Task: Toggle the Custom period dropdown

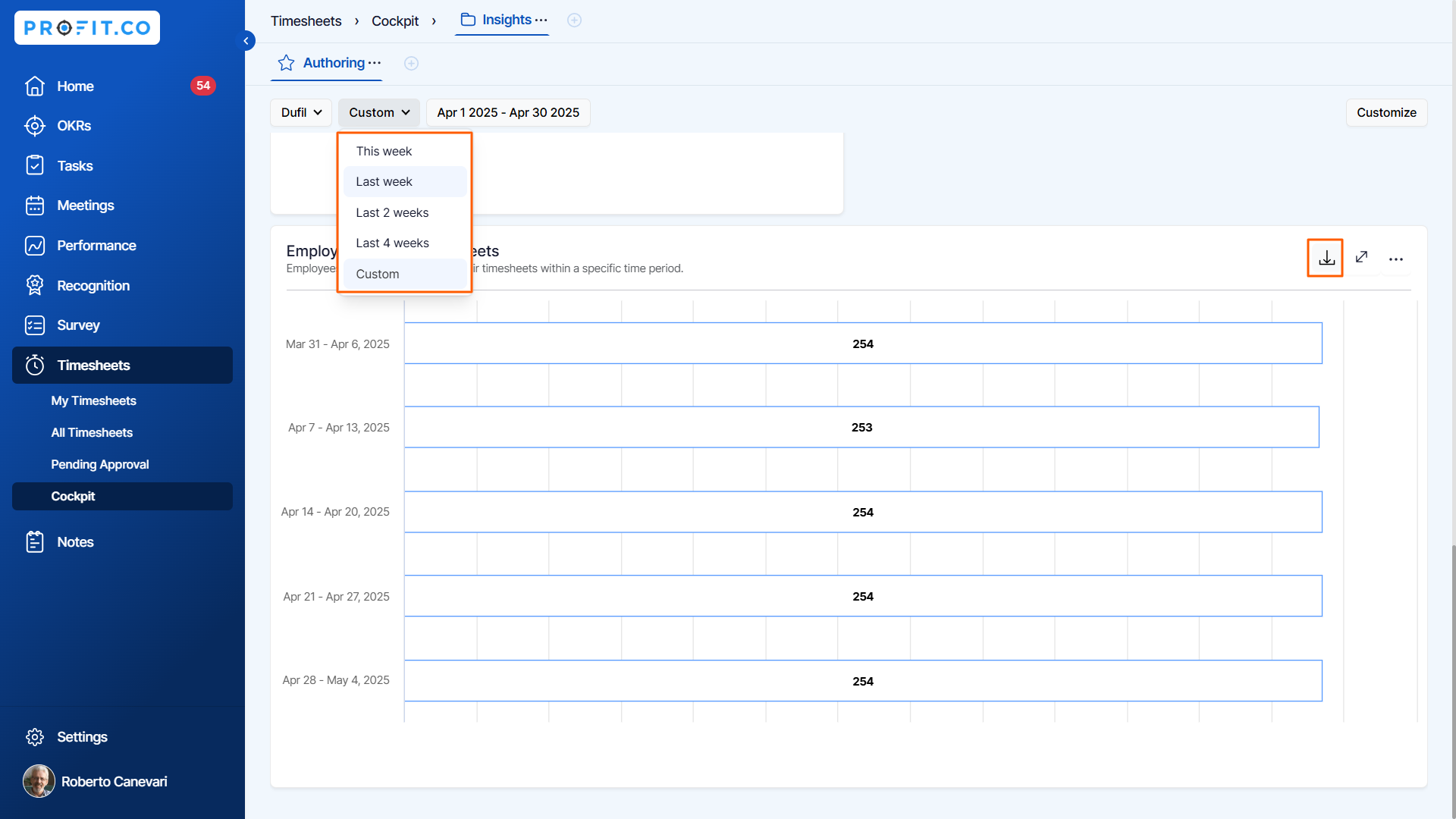Action: pos(378,112)
